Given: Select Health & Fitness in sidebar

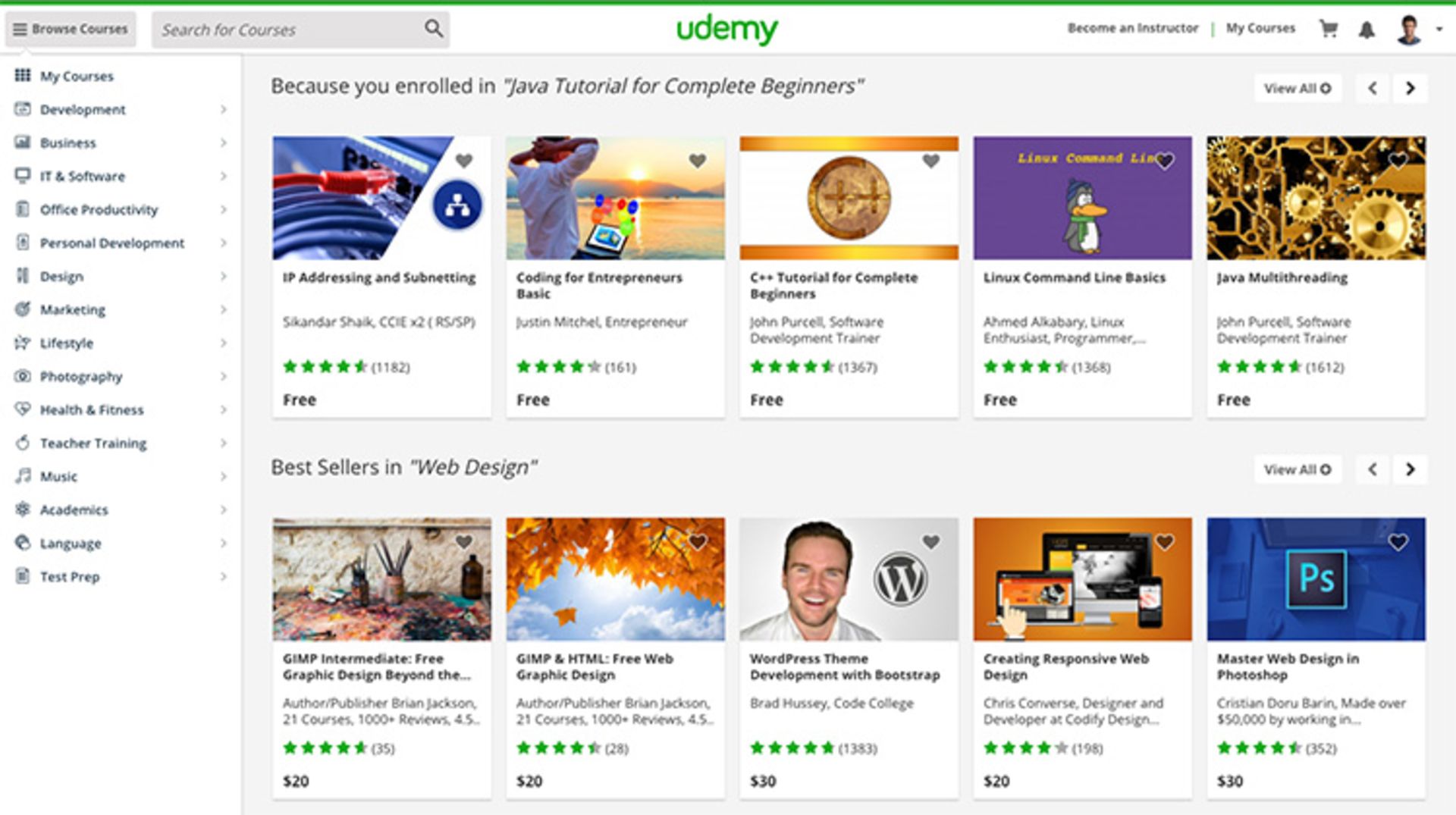Looking at the screenshot, I should [92, 409].
